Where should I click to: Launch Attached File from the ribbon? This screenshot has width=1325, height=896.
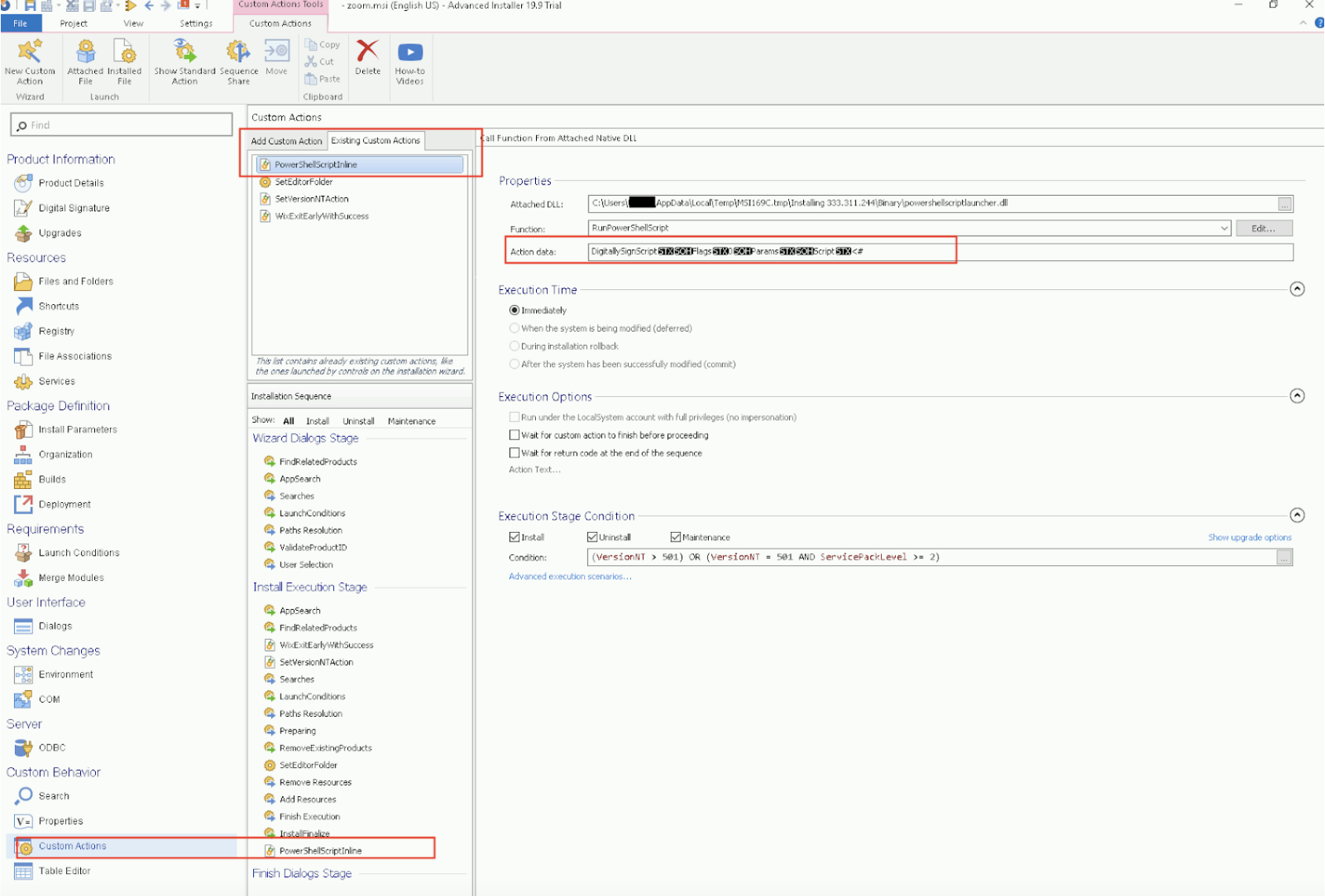[x=85, y=52]
